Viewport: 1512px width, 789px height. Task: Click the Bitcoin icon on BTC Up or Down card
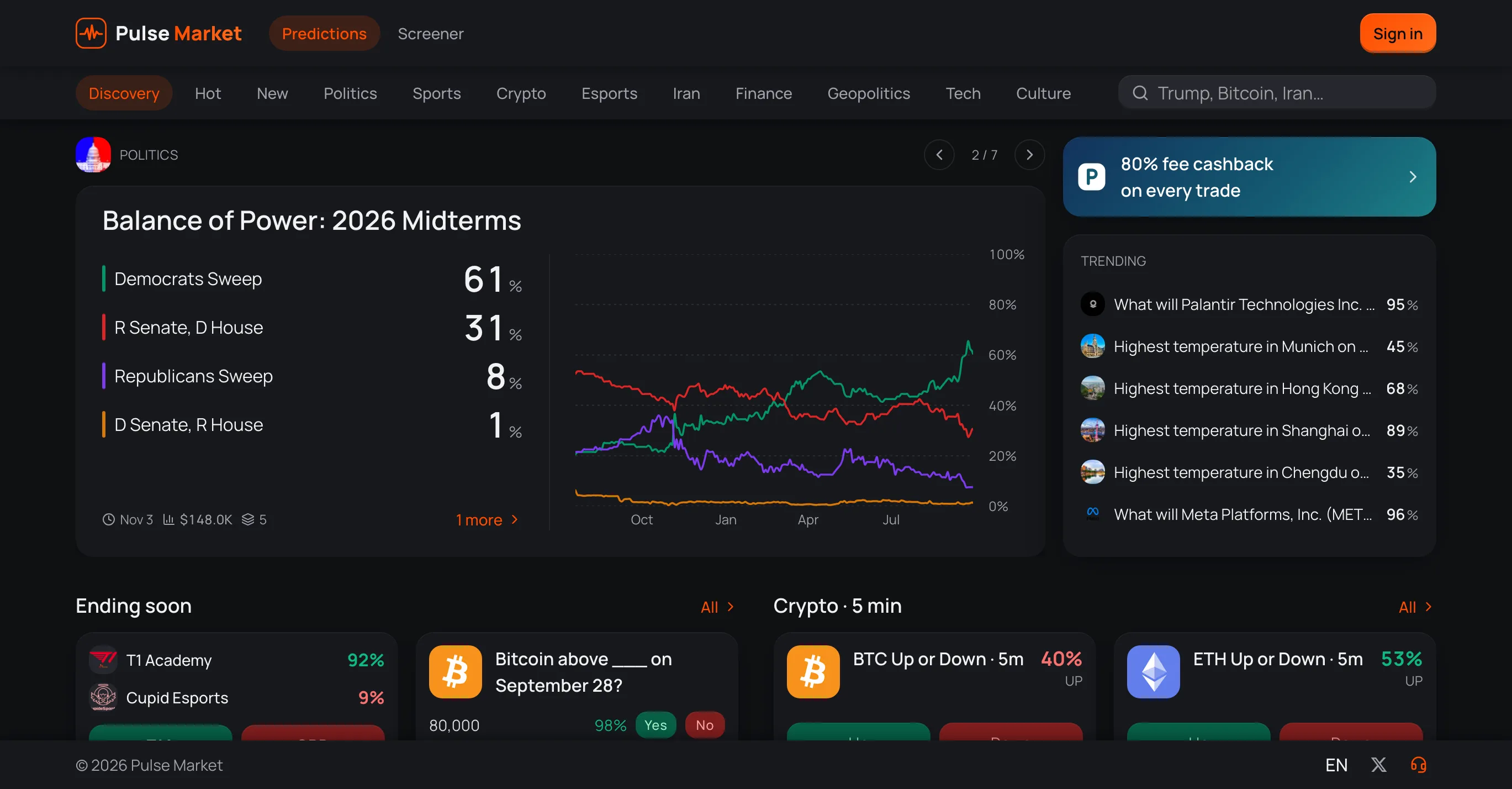click(813, 672)
